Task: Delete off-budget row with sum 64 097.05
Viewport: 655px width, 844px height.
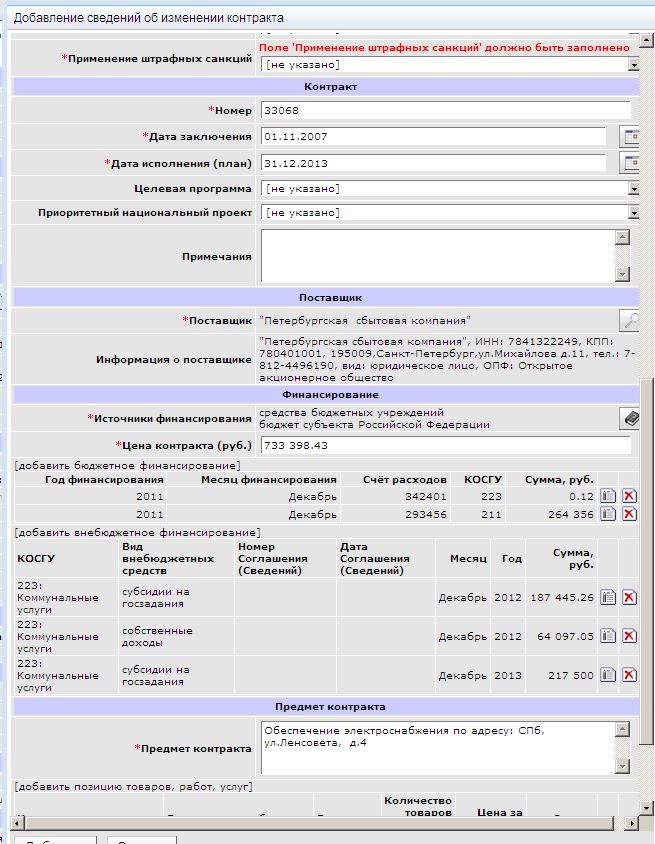Action: (x=629, y=636)
